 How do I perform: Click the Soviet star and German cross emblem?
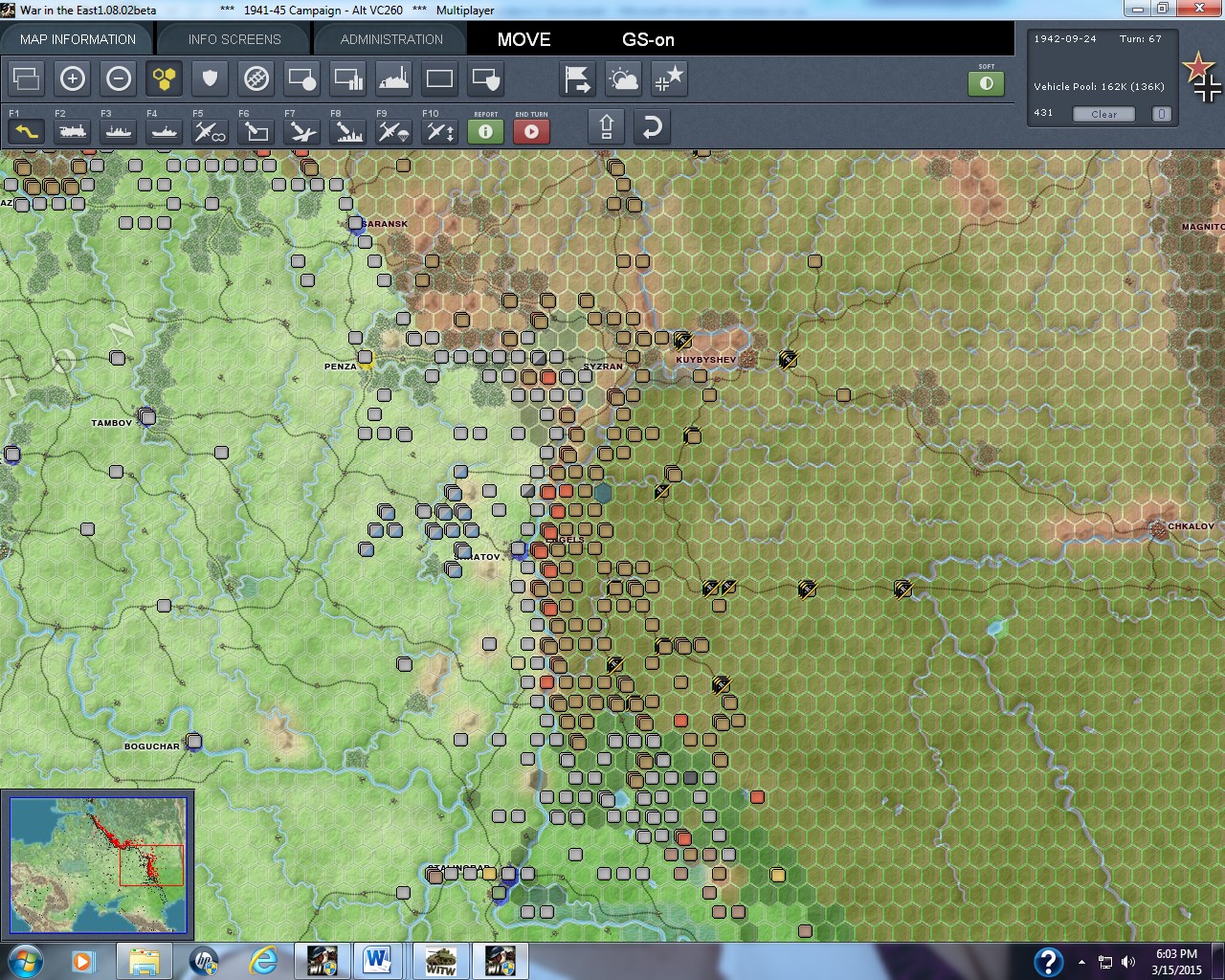(1201, 77)
